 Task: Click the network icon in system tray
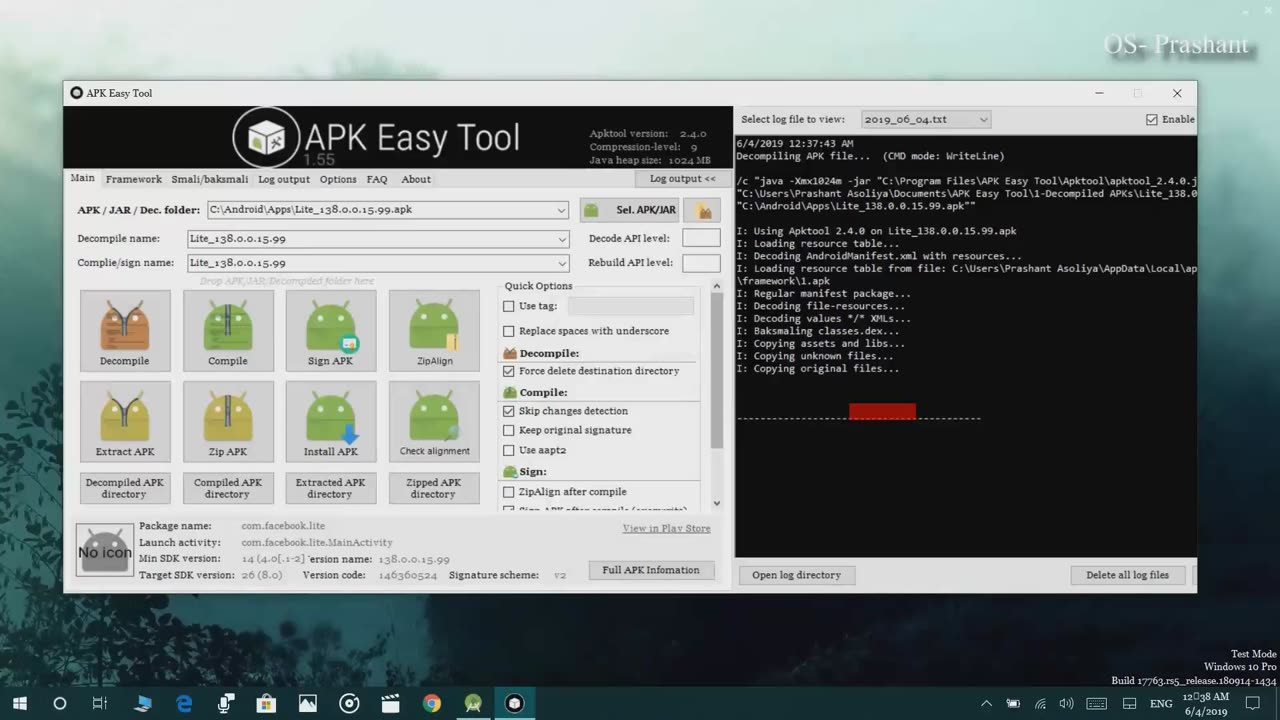click(1039, 703)
